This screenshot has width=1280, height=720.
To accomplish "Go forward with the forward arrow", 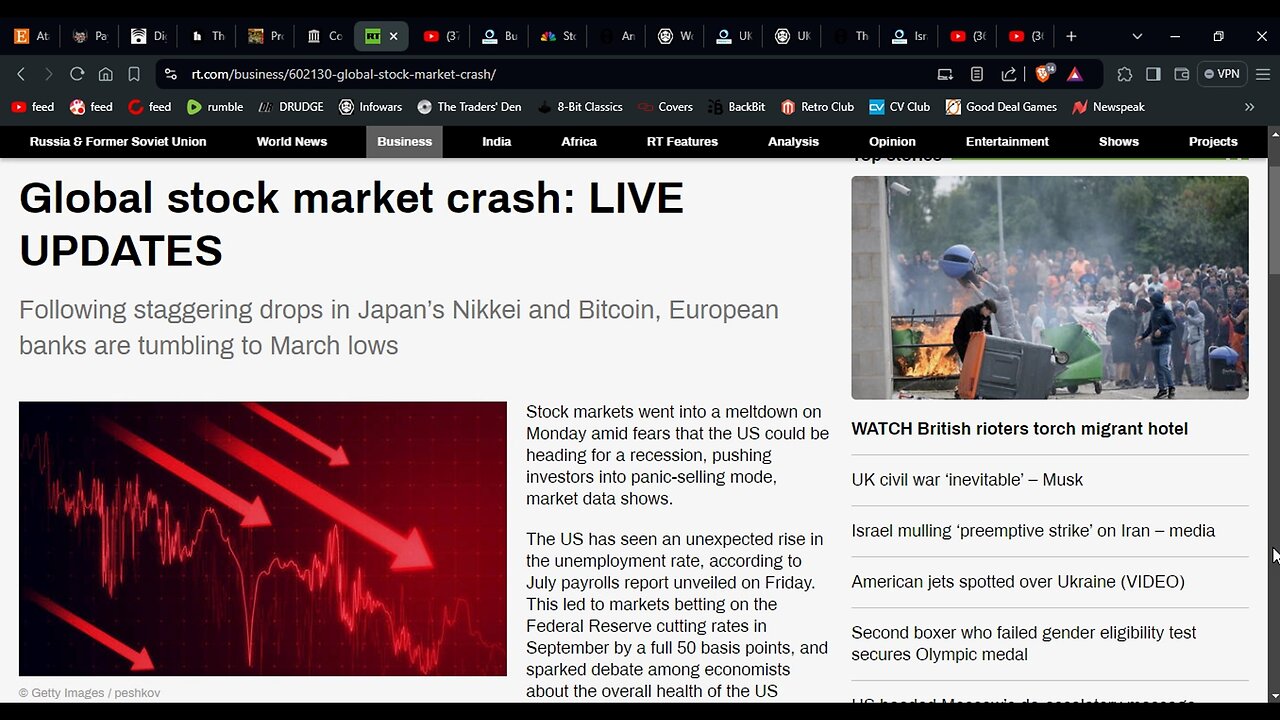I will (x=48, y=74).
